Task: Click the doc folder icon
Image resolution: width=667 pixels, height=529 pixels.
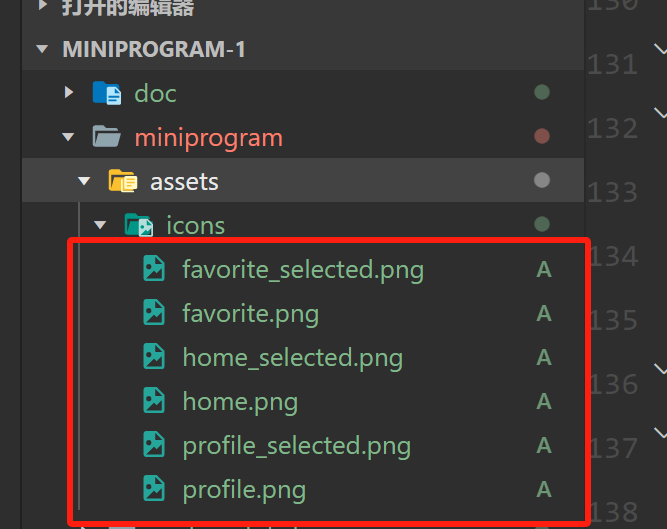Action: [x=107, y=93]
